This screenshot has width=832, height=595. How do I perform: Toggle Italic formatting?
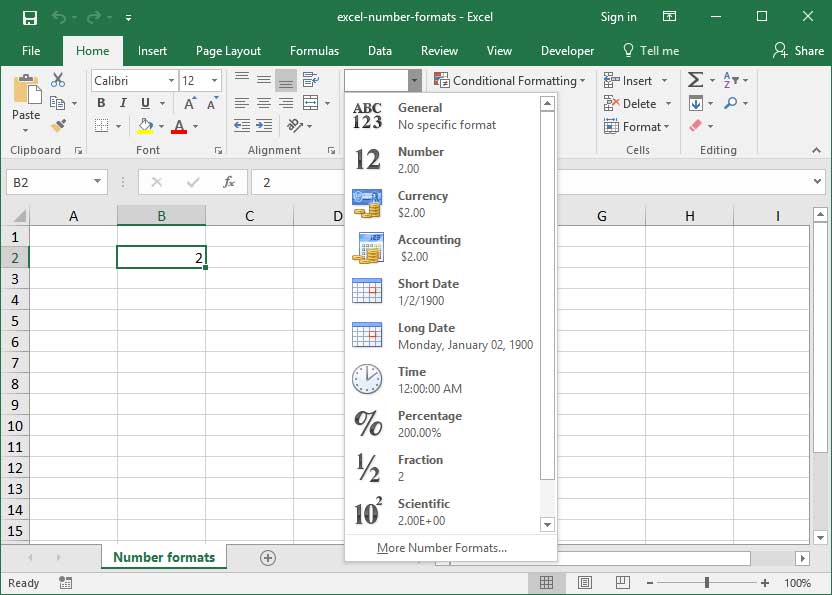click(x=123, y=103)
